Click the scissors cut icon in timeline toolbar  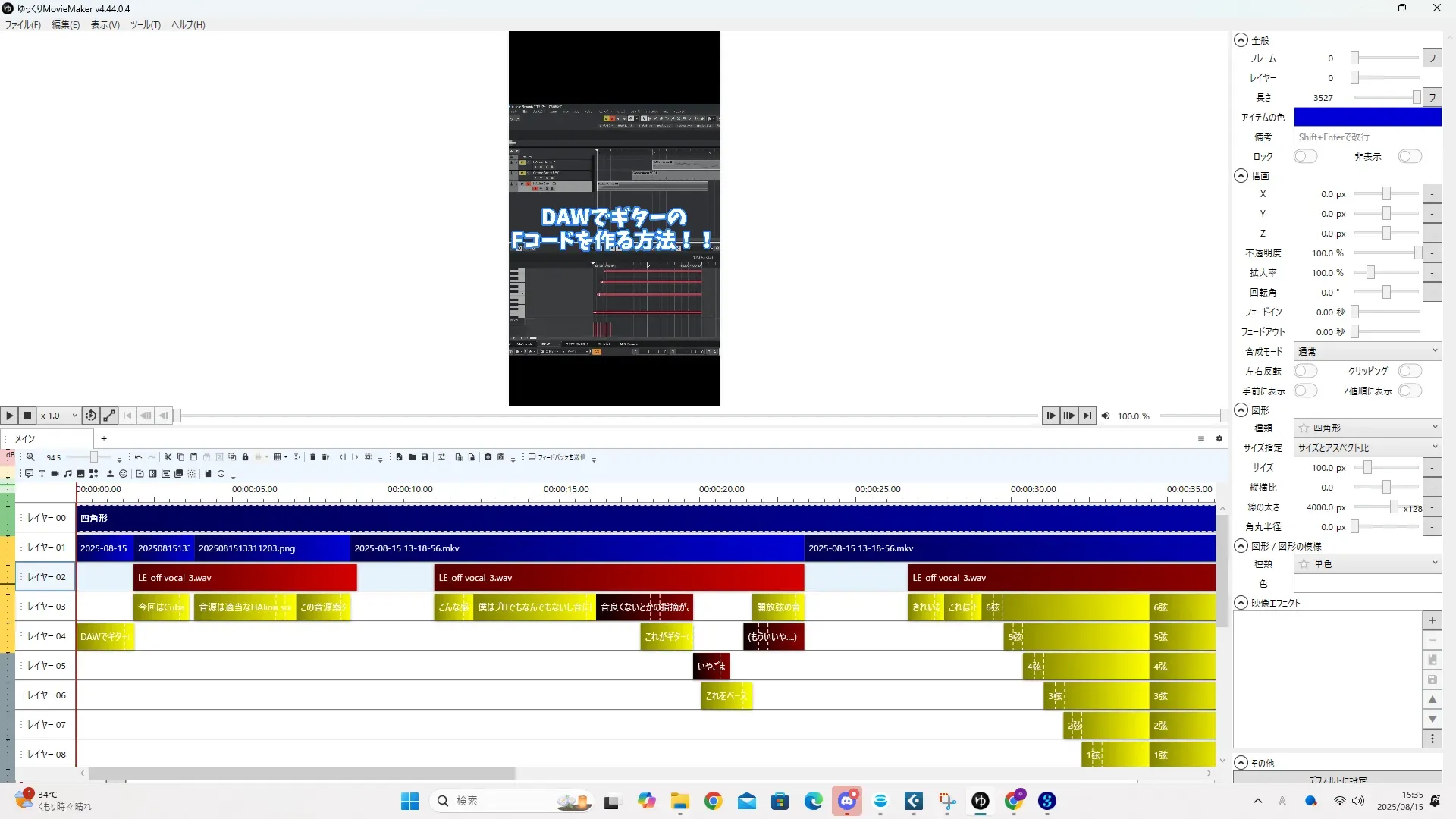pos(168,457)
